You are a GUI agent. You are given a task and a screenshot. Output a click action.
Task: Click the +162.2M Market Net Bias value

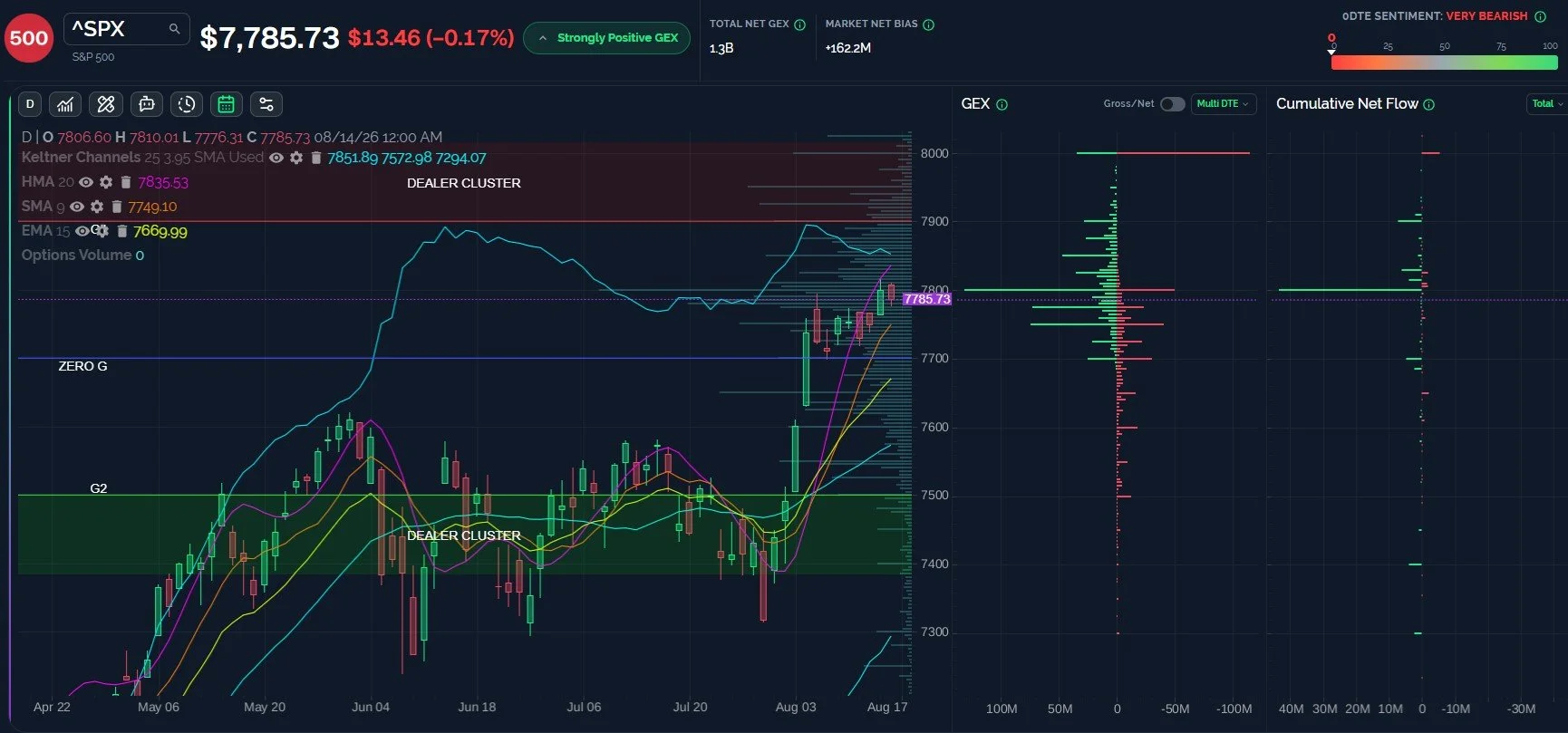pos(847,48)
